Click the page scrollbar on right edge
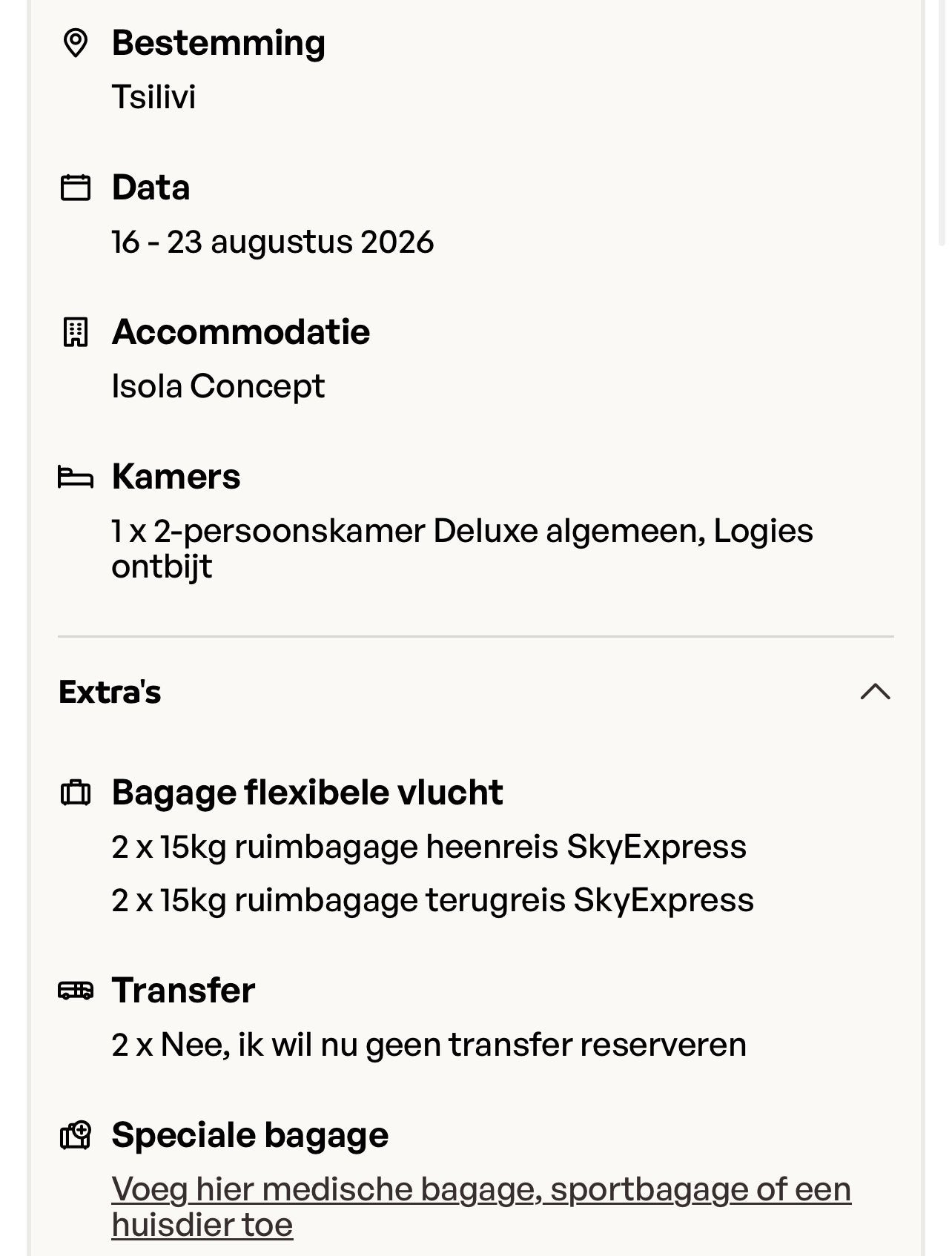Image resolution: width=952 pixels, height=1256 pixels. tap(942, 122)
